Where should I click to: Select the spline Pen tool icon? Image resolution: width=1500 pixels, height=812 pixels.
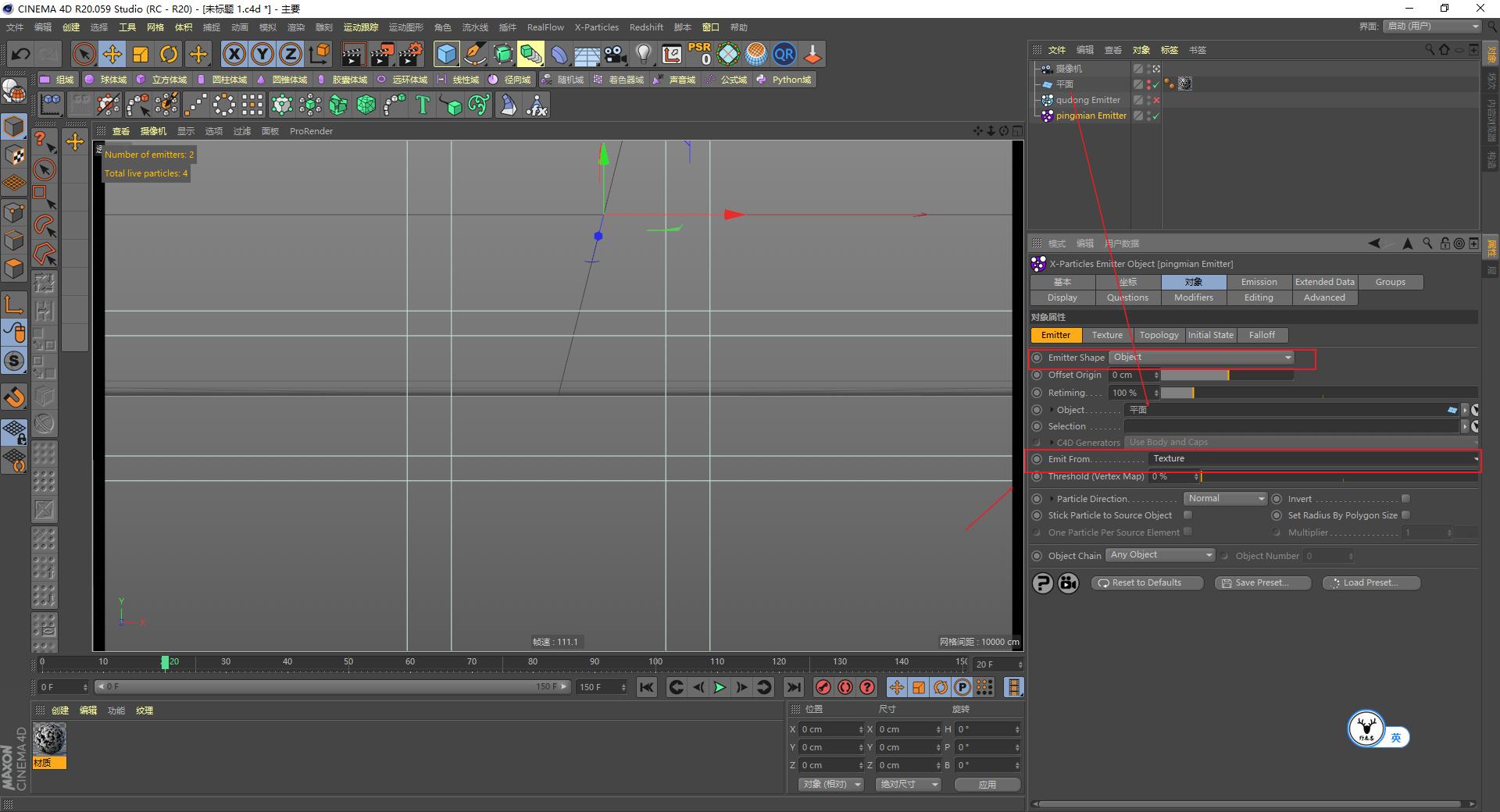click(x=474, y=54)
